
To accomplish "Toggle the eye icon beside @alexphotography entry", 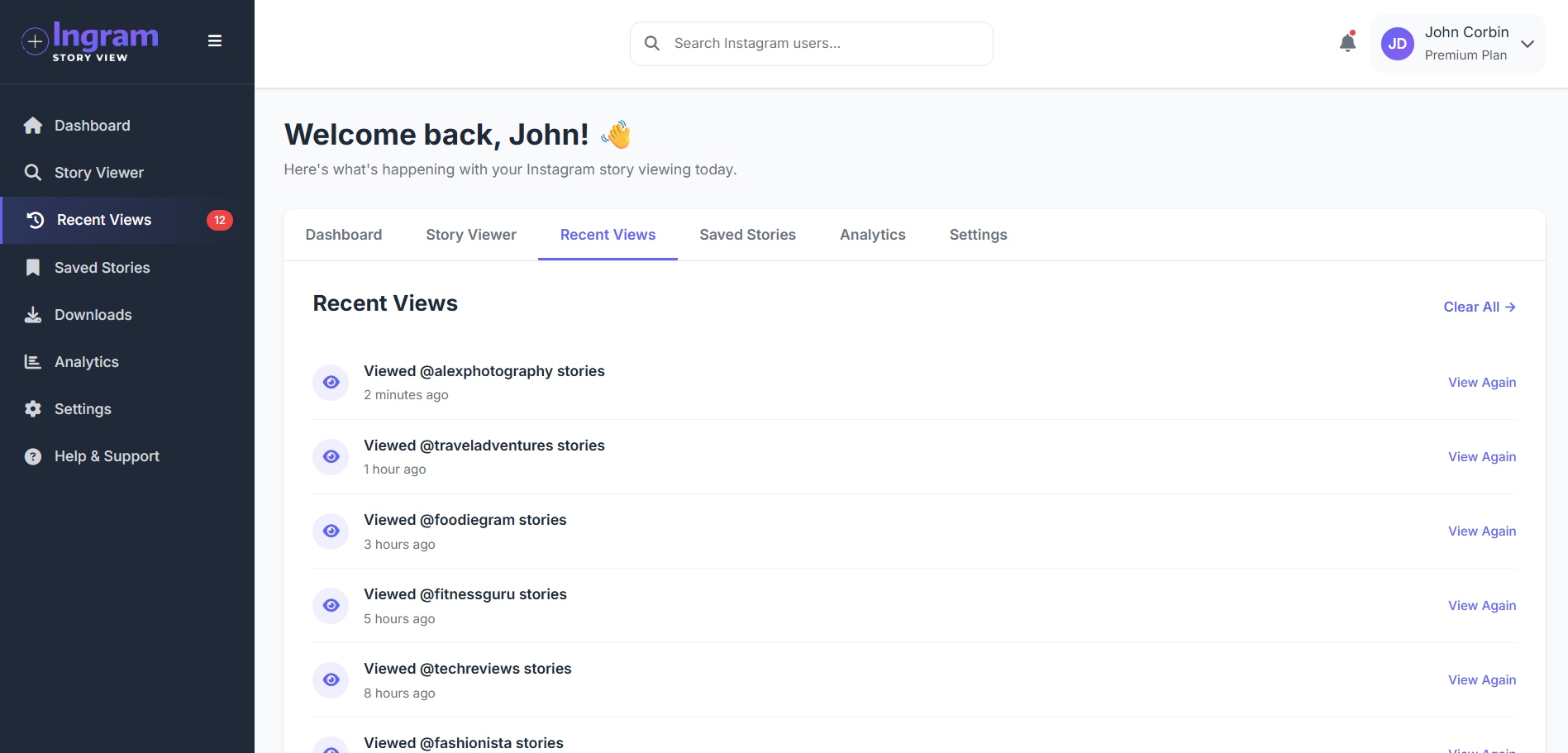I will (331, 382).
